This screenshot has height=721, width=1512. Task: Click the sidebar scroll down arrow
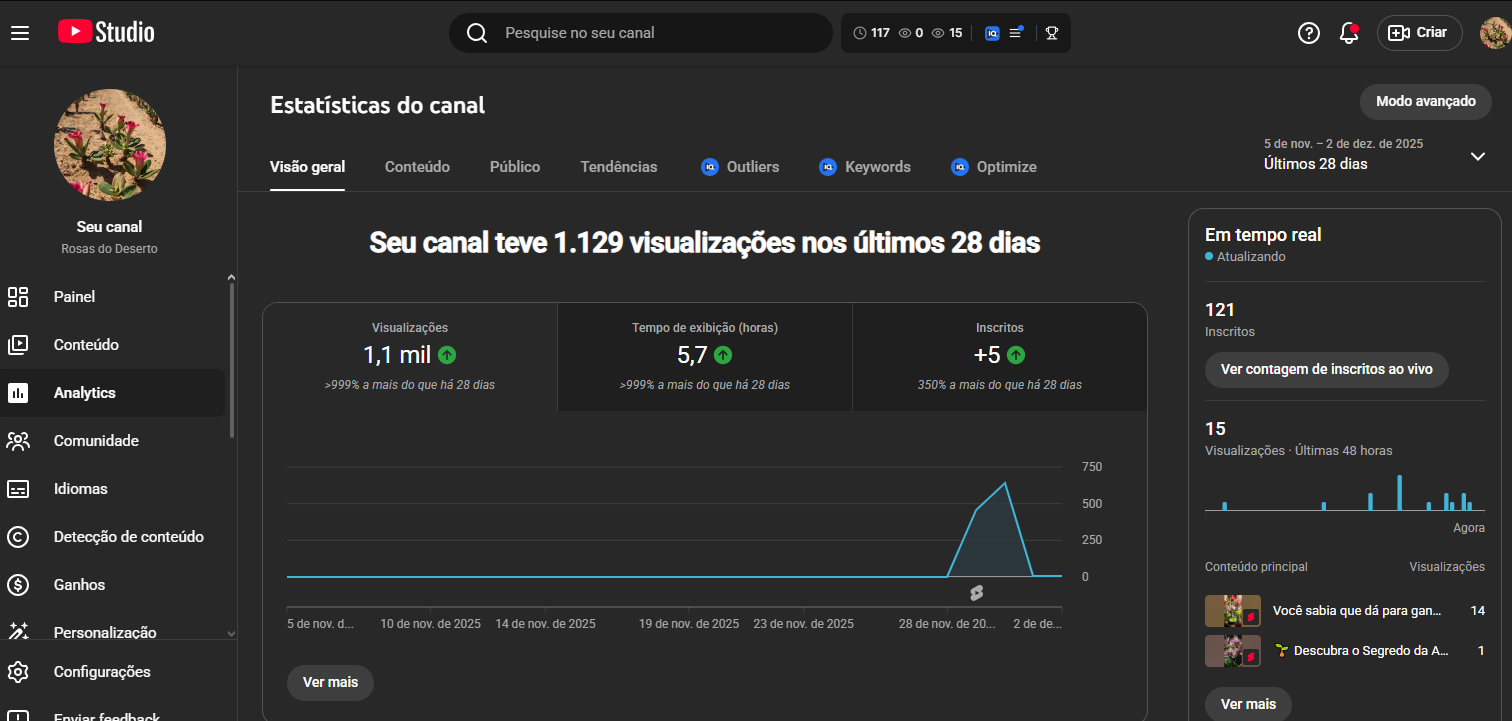[232, 633]
